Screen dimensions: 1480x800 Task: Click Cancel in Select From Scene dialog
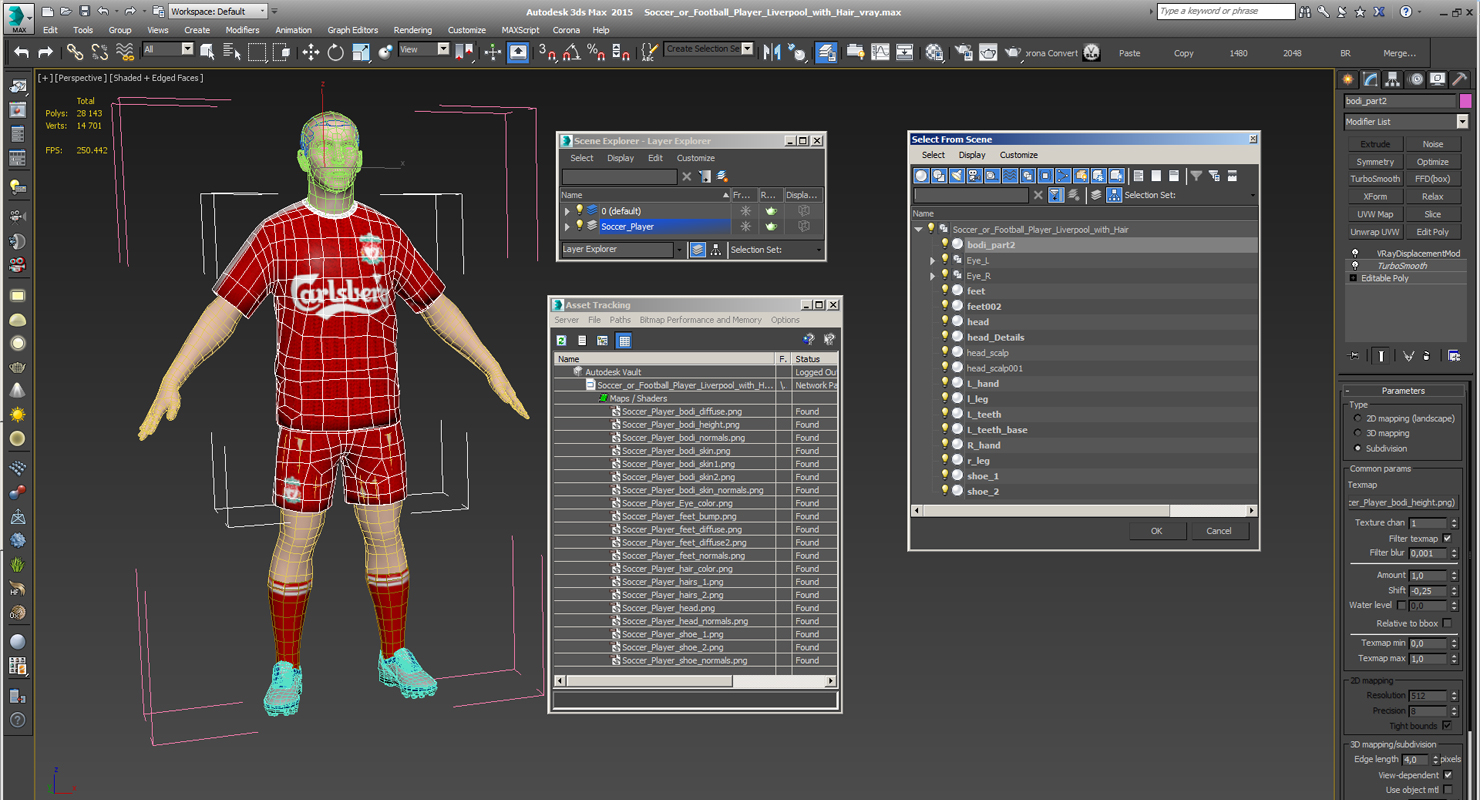(1219, 531)
